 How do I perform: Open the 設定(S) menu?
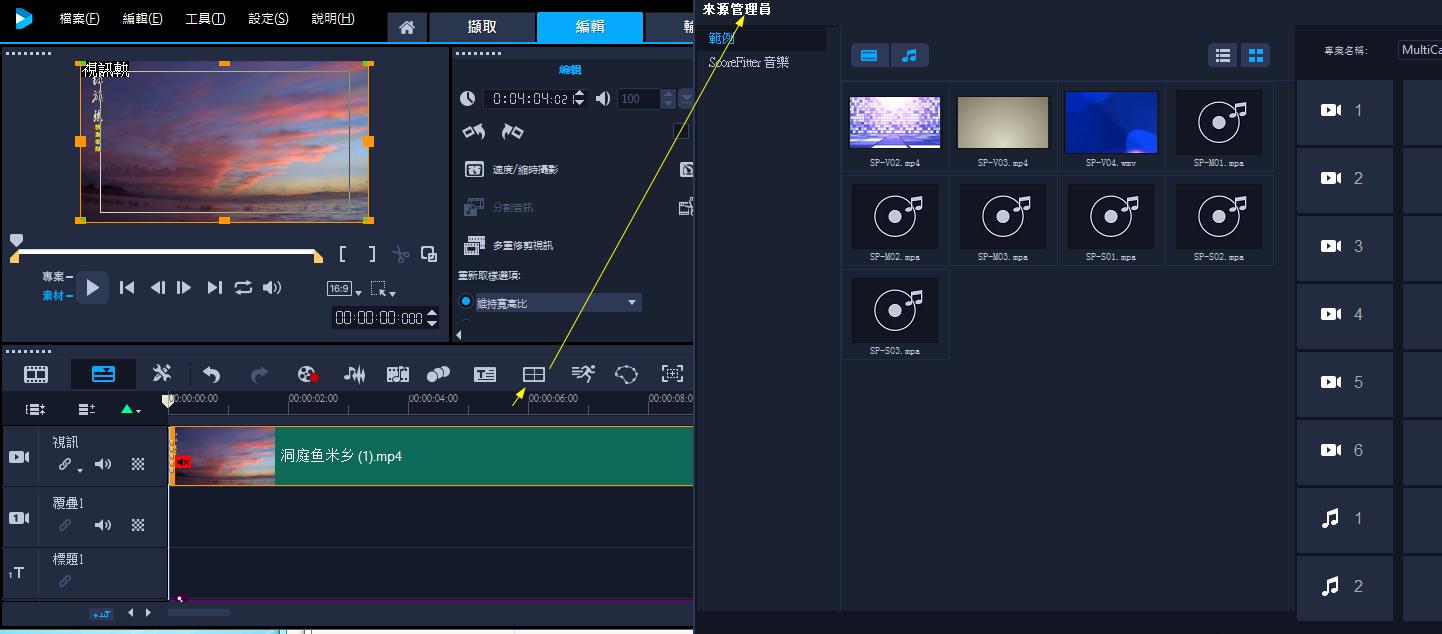(268, 19)
